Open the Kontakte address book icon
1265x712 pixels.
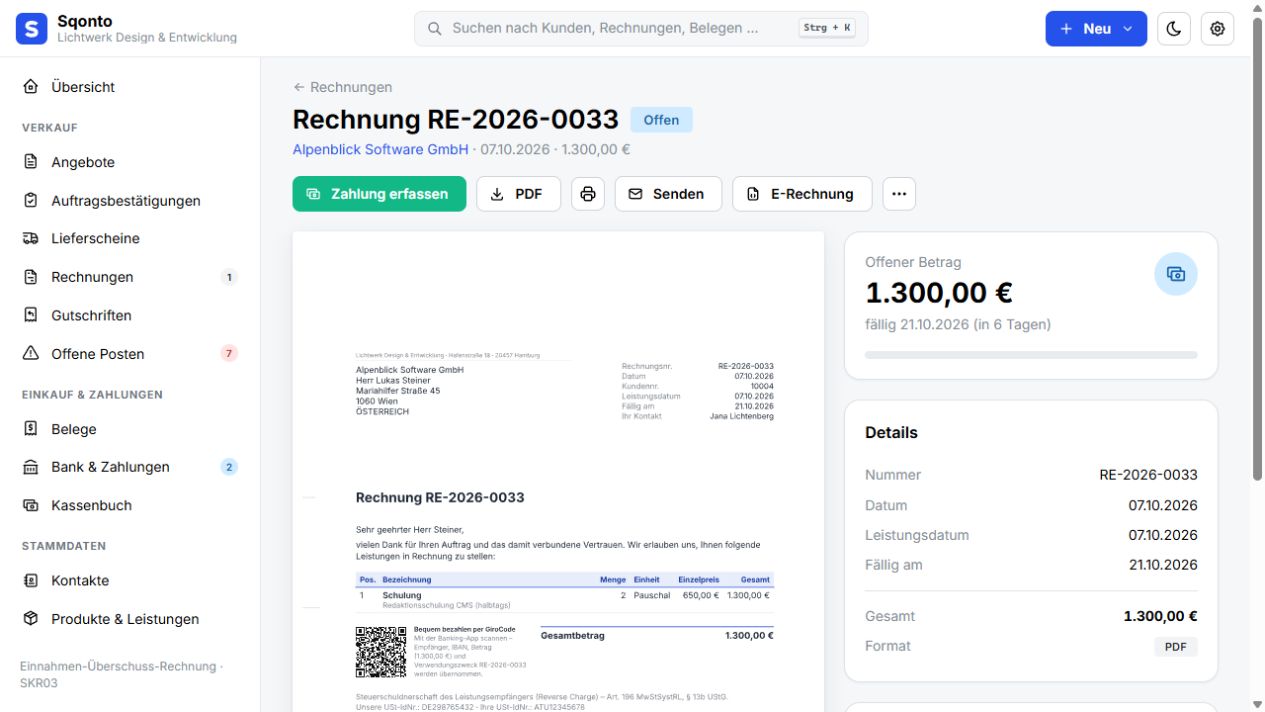pos(31,580)
